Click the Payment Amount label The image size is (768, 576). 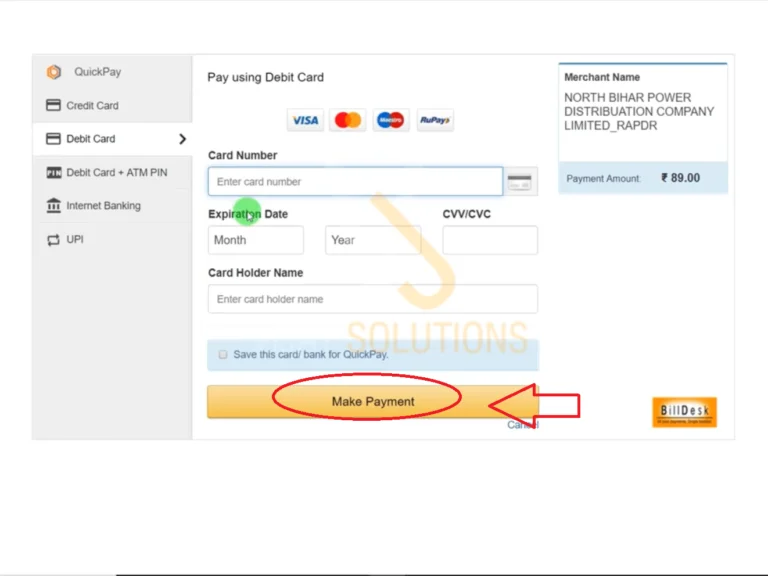point(603,179)
